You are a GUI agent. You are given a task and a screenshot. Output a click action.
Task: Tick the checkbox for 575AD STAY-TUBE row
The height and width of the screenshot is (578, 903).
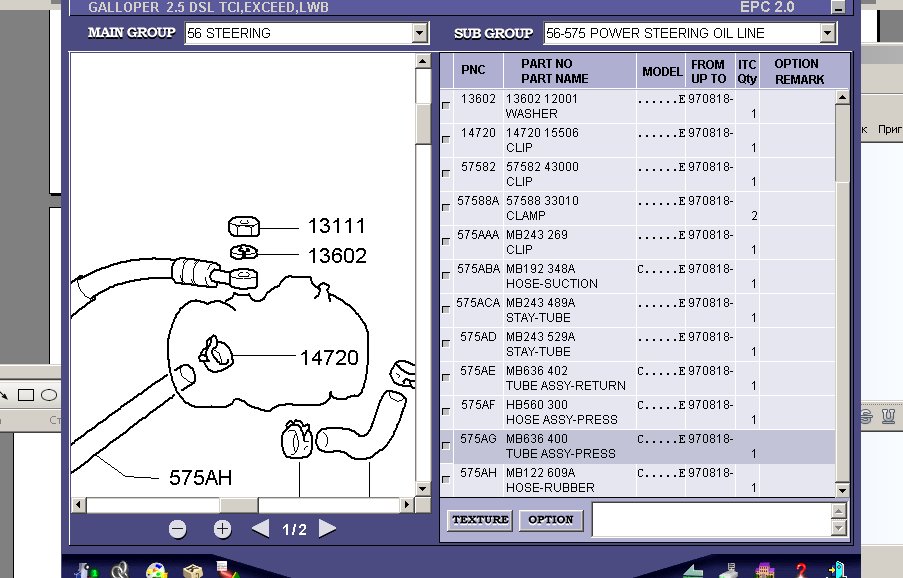[446, 343]
